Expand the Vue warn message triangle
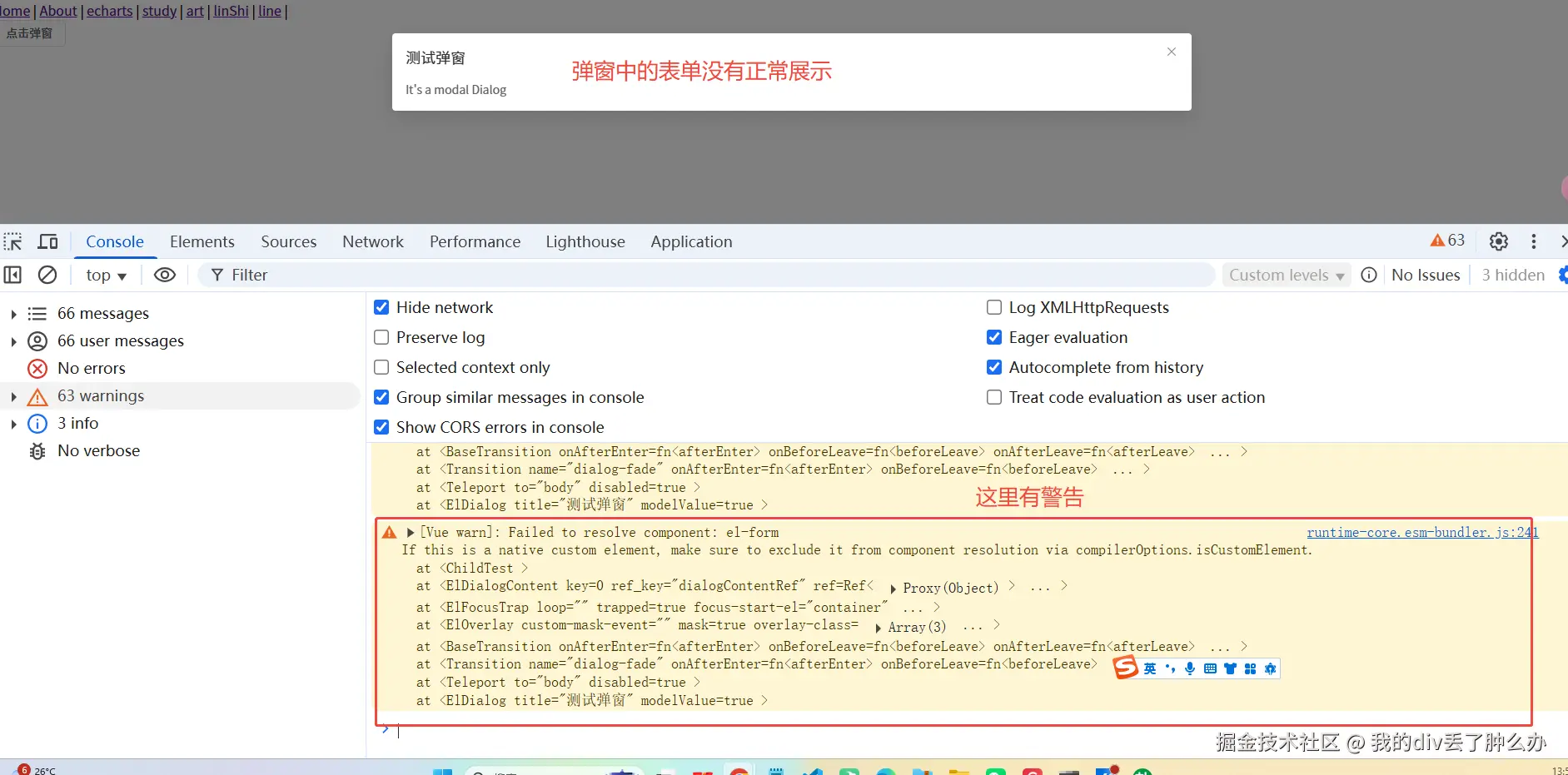Viewport: 1568px width, 775px height. pyautogui.click(x=411, y=533)
